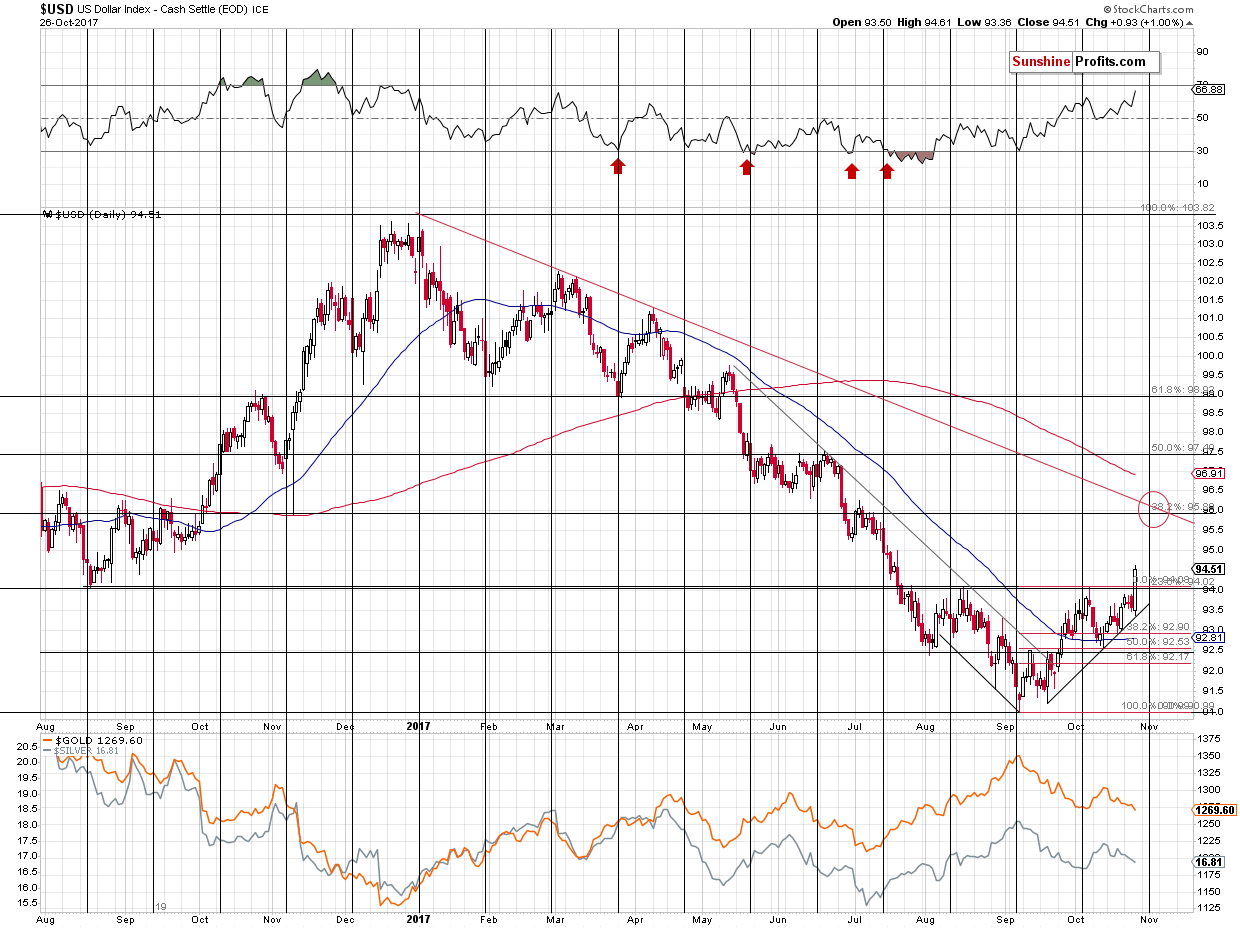Click the red 96.91 moving average tag

(x=1209, y=473)
